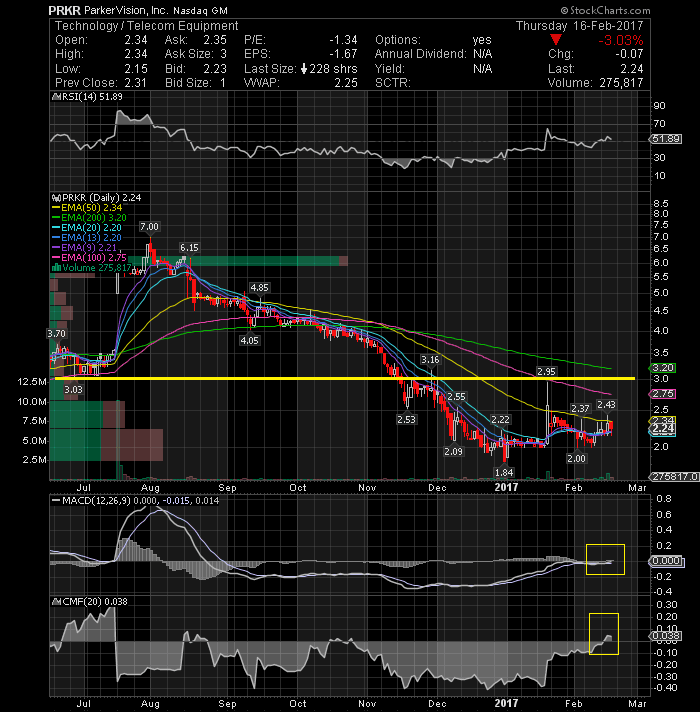The image size is (700, 712).
Task: Click the ParkerVision, Inc. company name
Action: click(126, 10)
